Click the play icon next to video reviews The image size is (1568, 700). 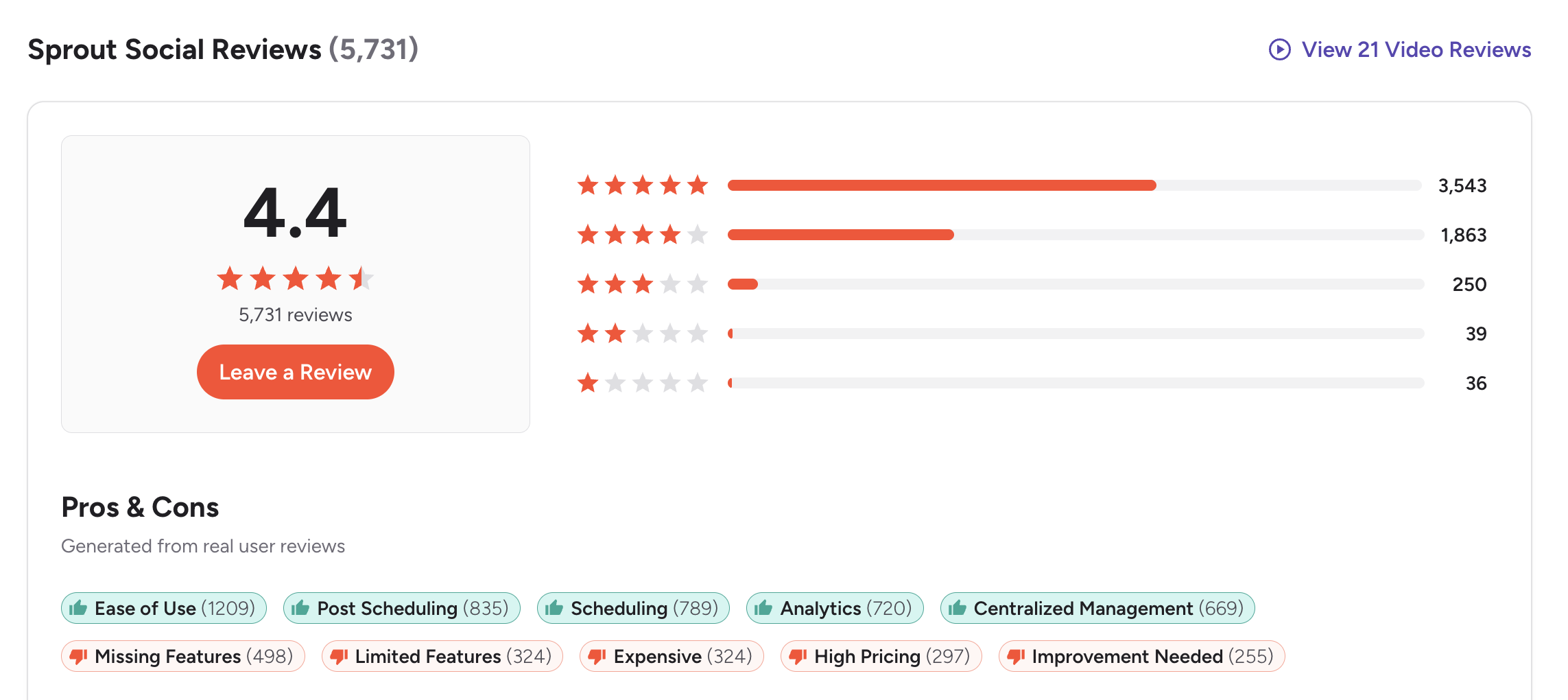[1279, 49]
